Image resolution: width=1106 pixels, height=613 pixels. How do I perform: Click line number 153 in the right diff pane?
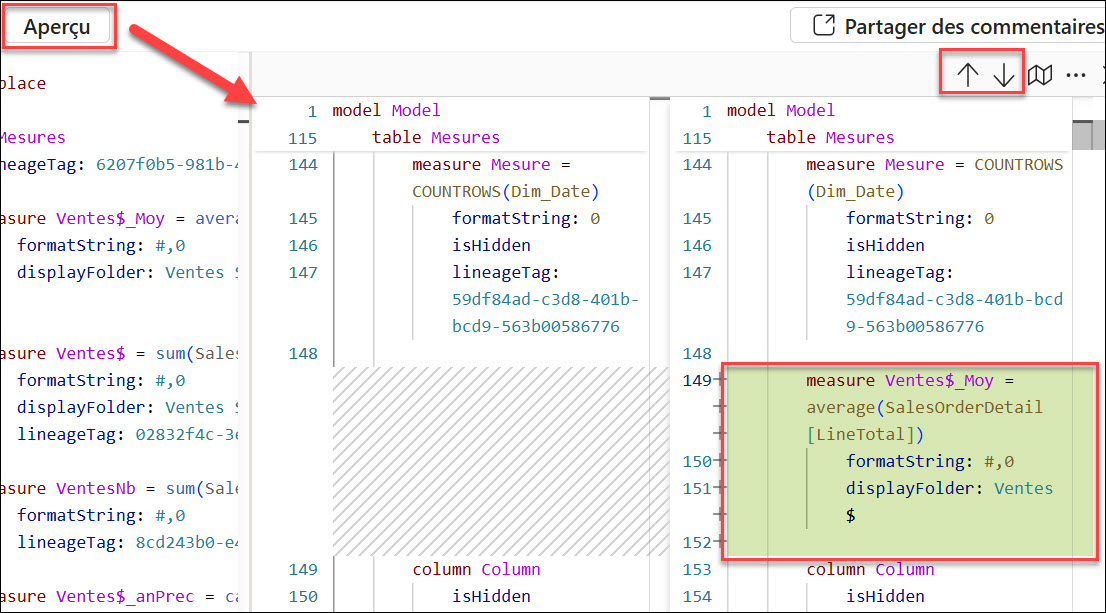point(695,570)
